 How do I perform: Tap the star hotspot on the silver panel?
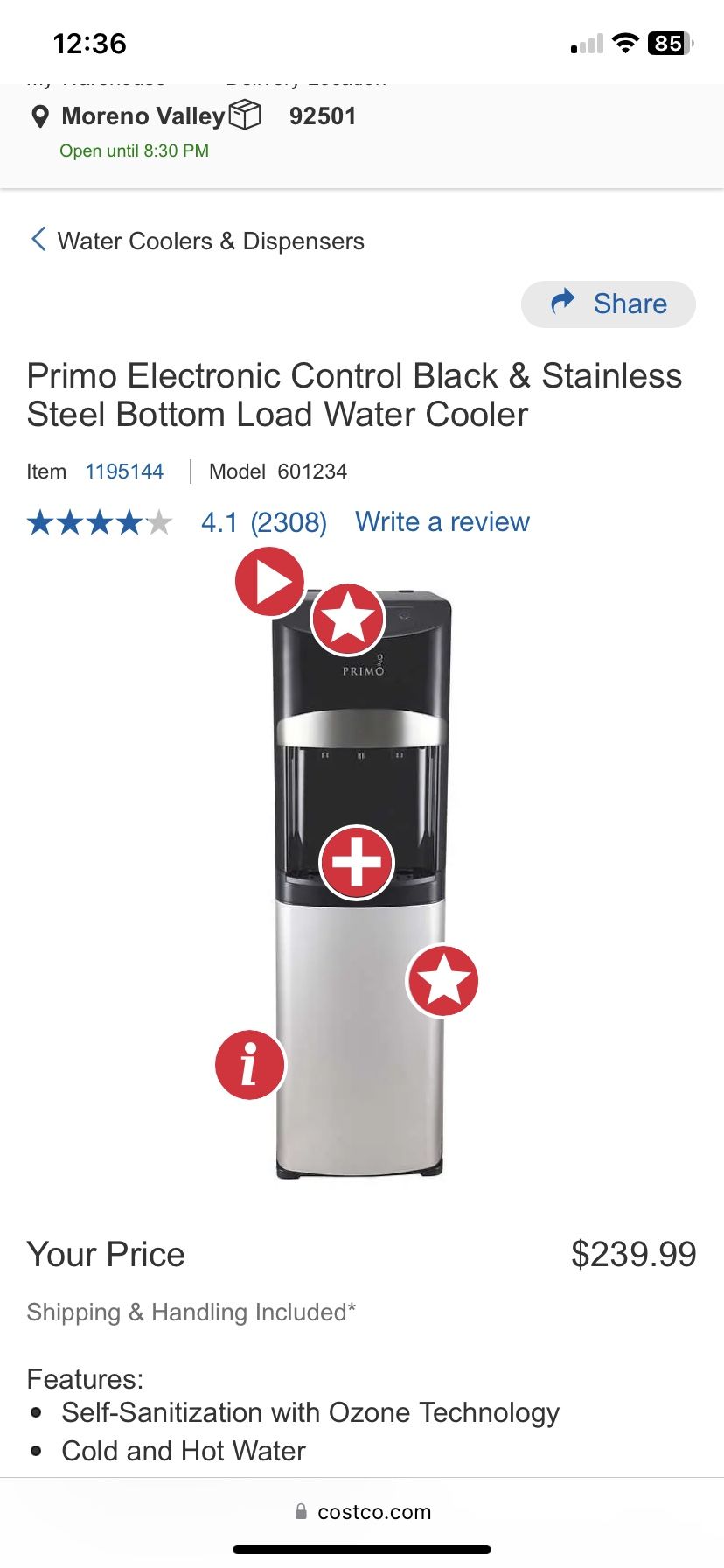443,980
